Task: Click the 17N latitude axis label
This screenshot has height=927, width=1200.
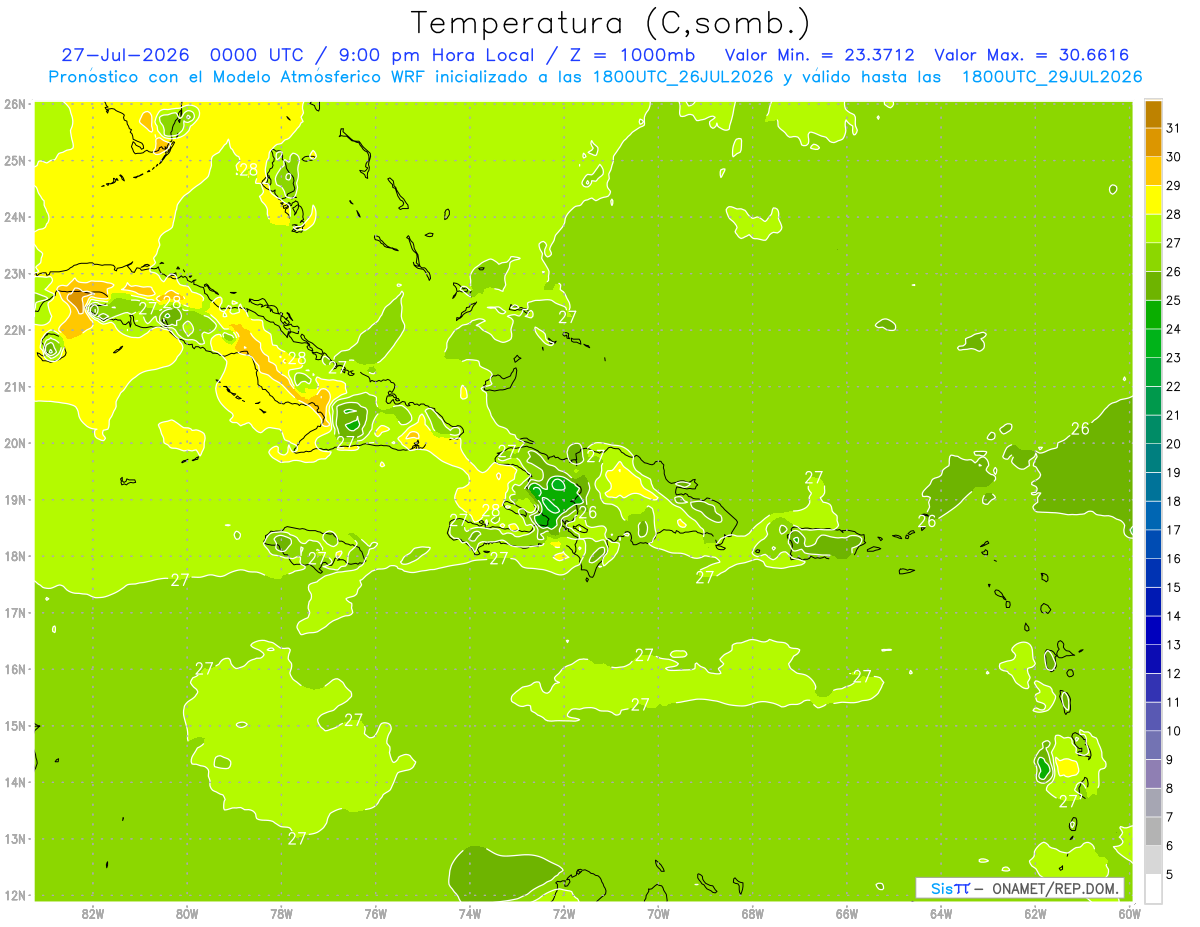Action: [x=14, y=612]
